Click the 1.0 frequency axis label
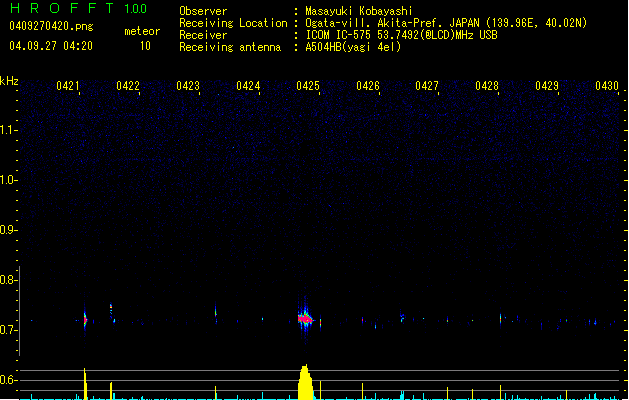 click(9, 181)
